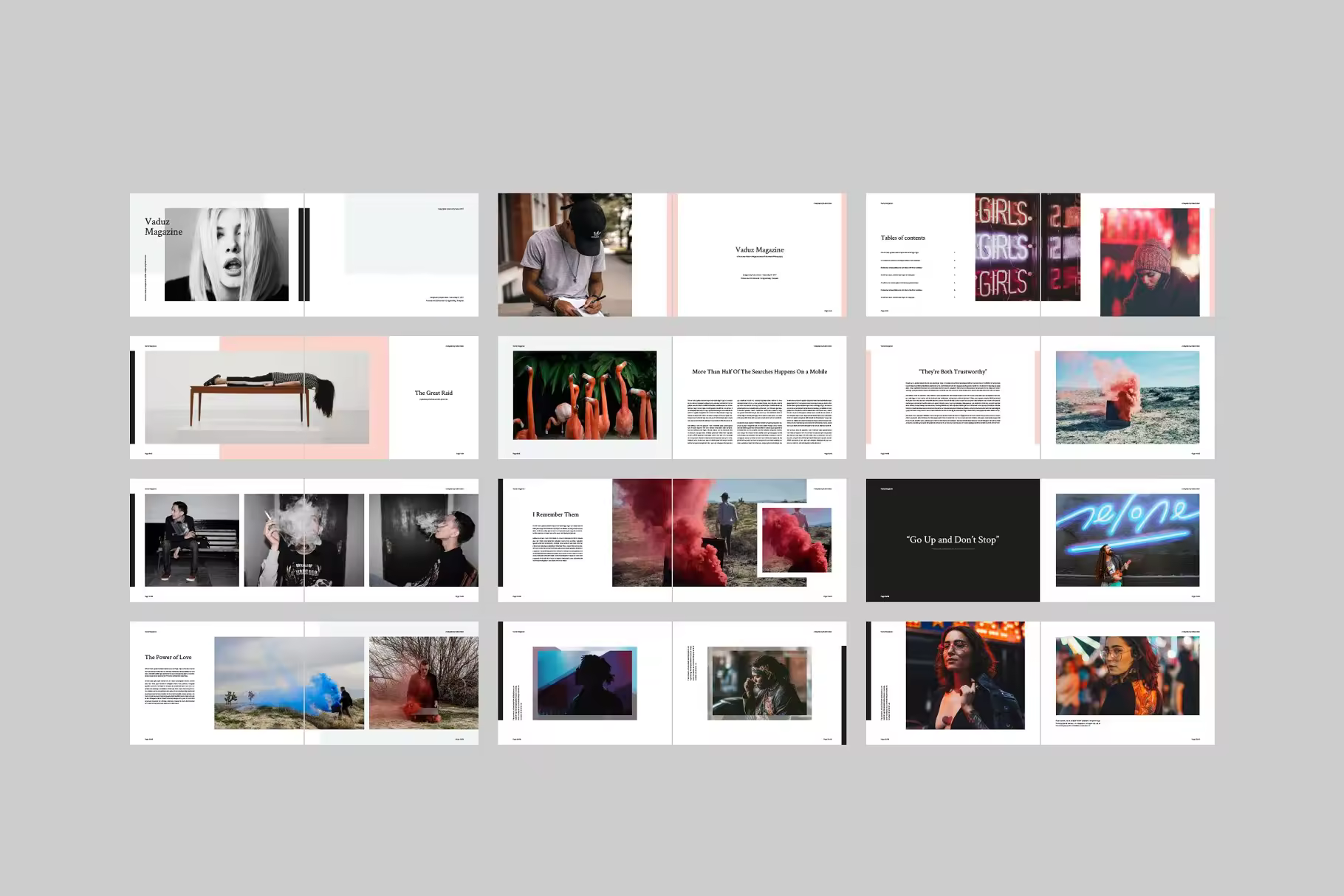Image resolution: width=1344 pixels, height=896 pixels.
Task: Open the three smoking portraits spread
Action: click(x=304, y=540)
